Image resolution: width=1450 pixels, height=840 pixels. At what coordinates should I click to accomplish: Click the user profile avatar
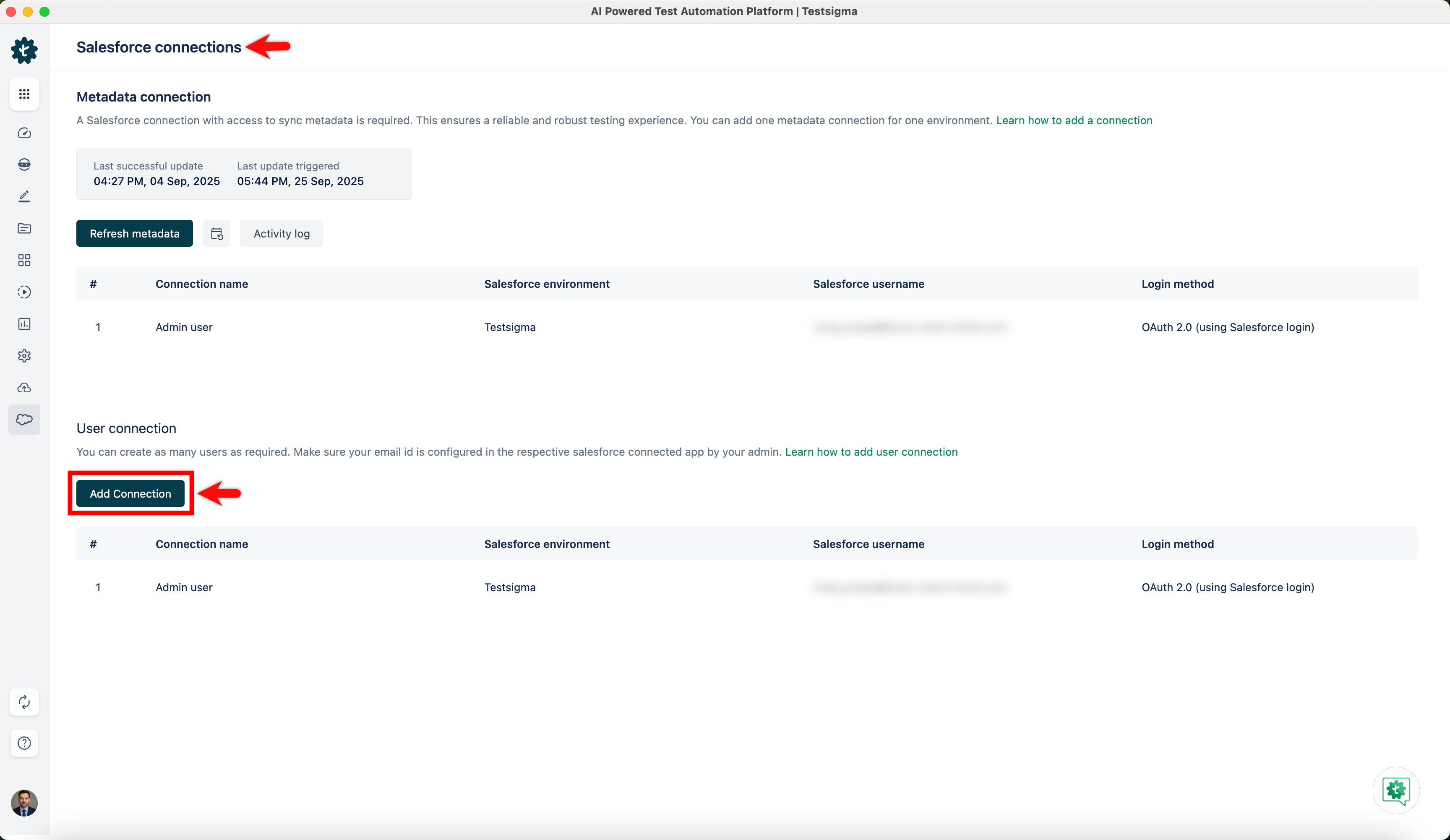(24, 803)
